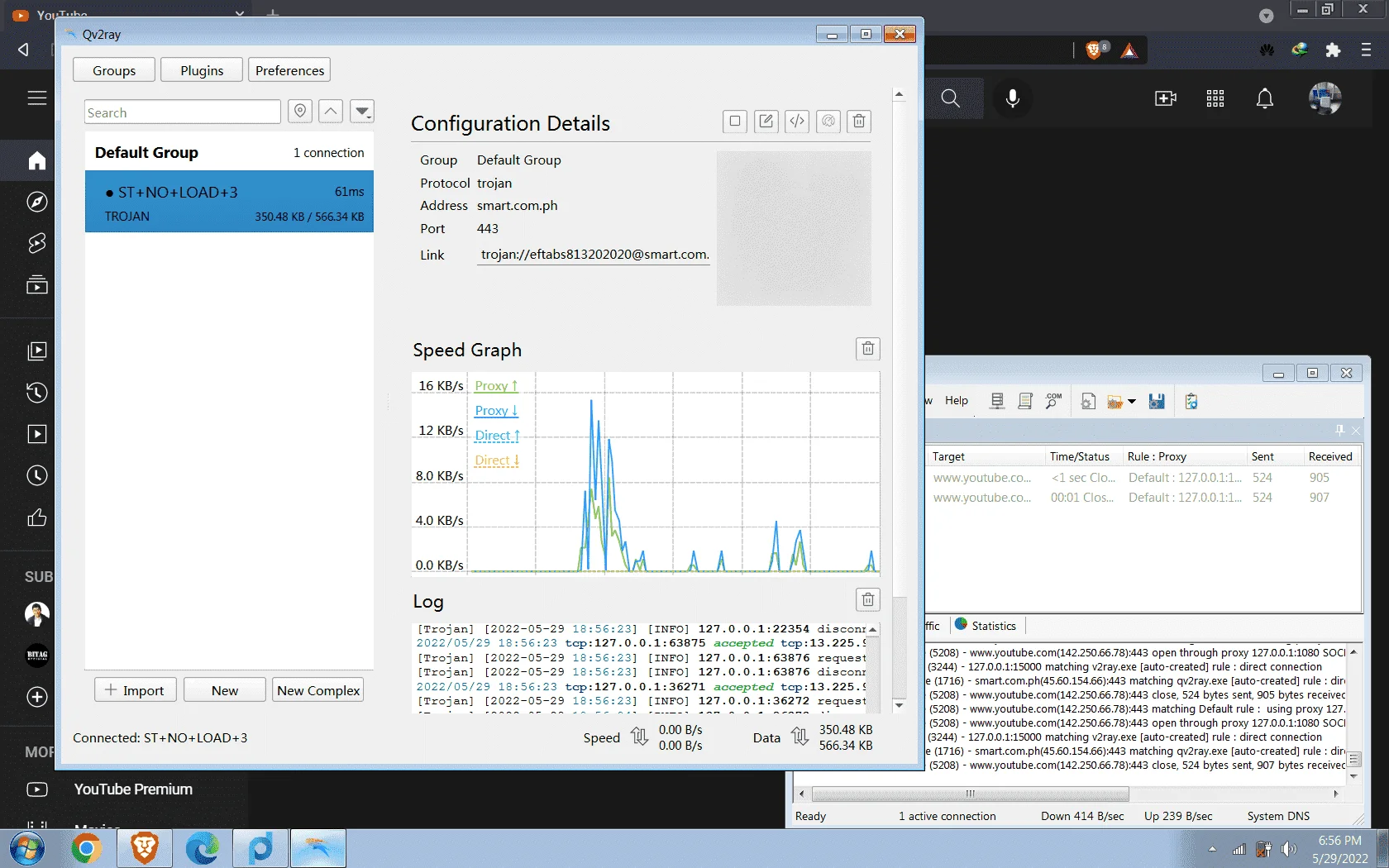
Task: Switch to the Statistics tab in Proxifier
Action: coord(986,626)
